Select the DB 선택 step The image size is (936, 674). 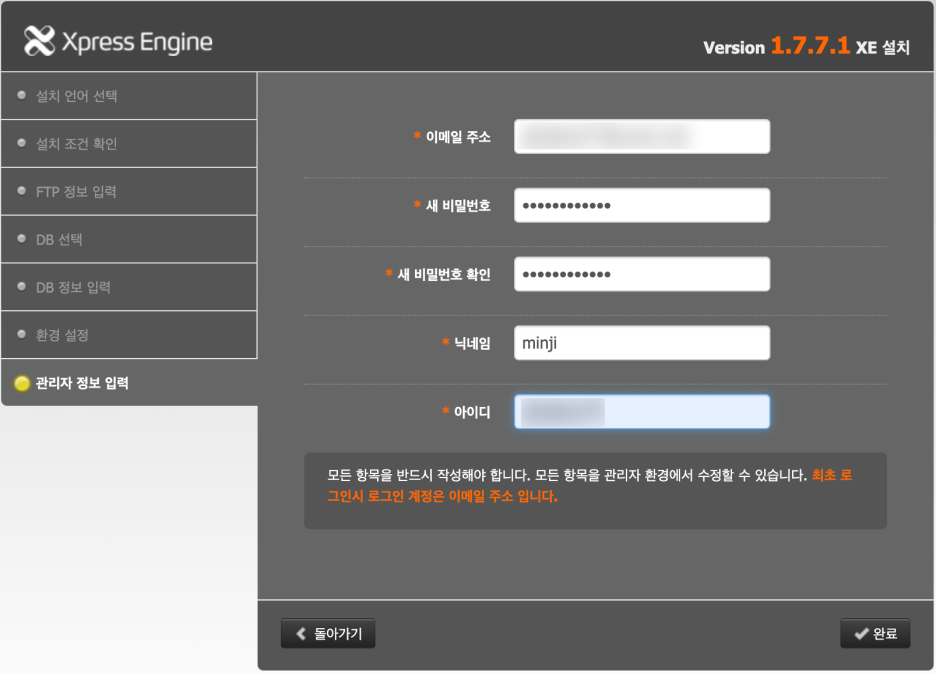click(129, 239)
